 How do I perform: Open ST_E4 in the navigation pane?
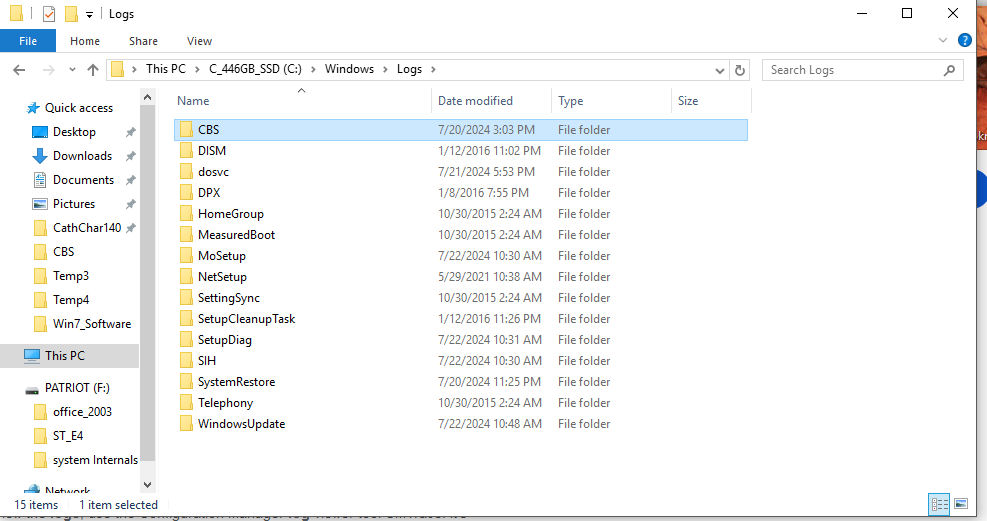[x=67, y=435]
